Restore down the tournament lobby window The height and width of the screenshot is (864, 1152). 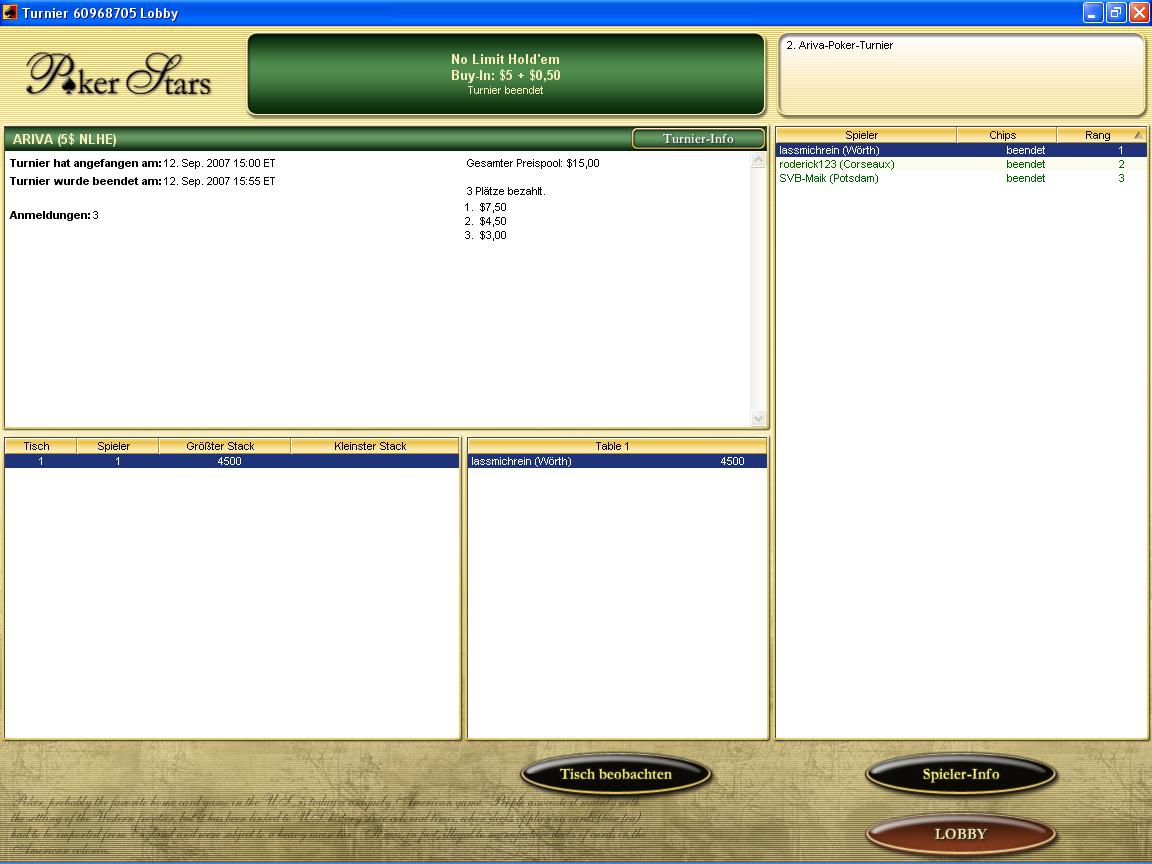[1116, 12]
